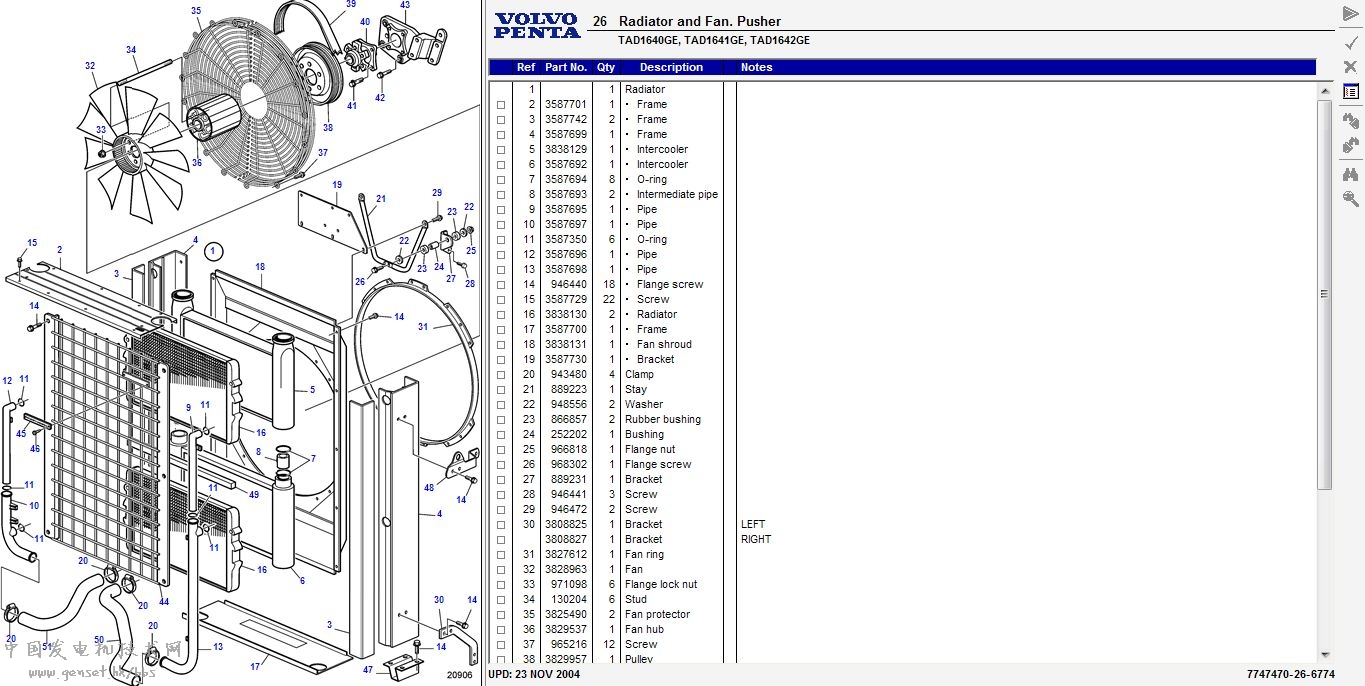Click the magnifying glass zoom icon

coord(1350,199)
